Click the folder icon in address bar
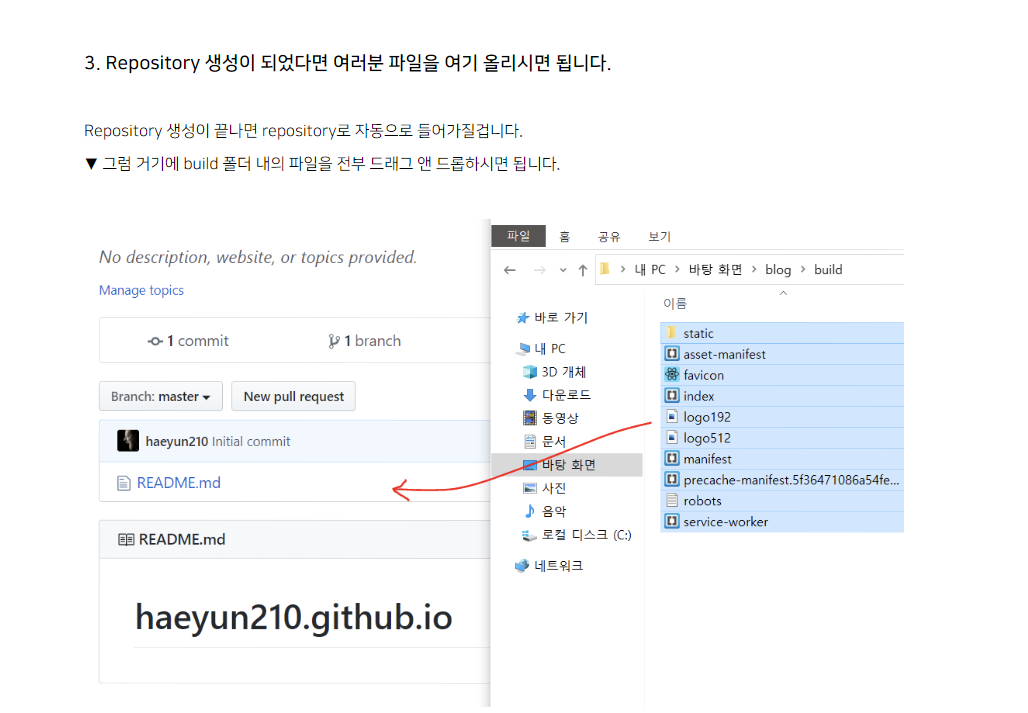The width and height of the screenshot is (1028, 713). tap(605, 269)
